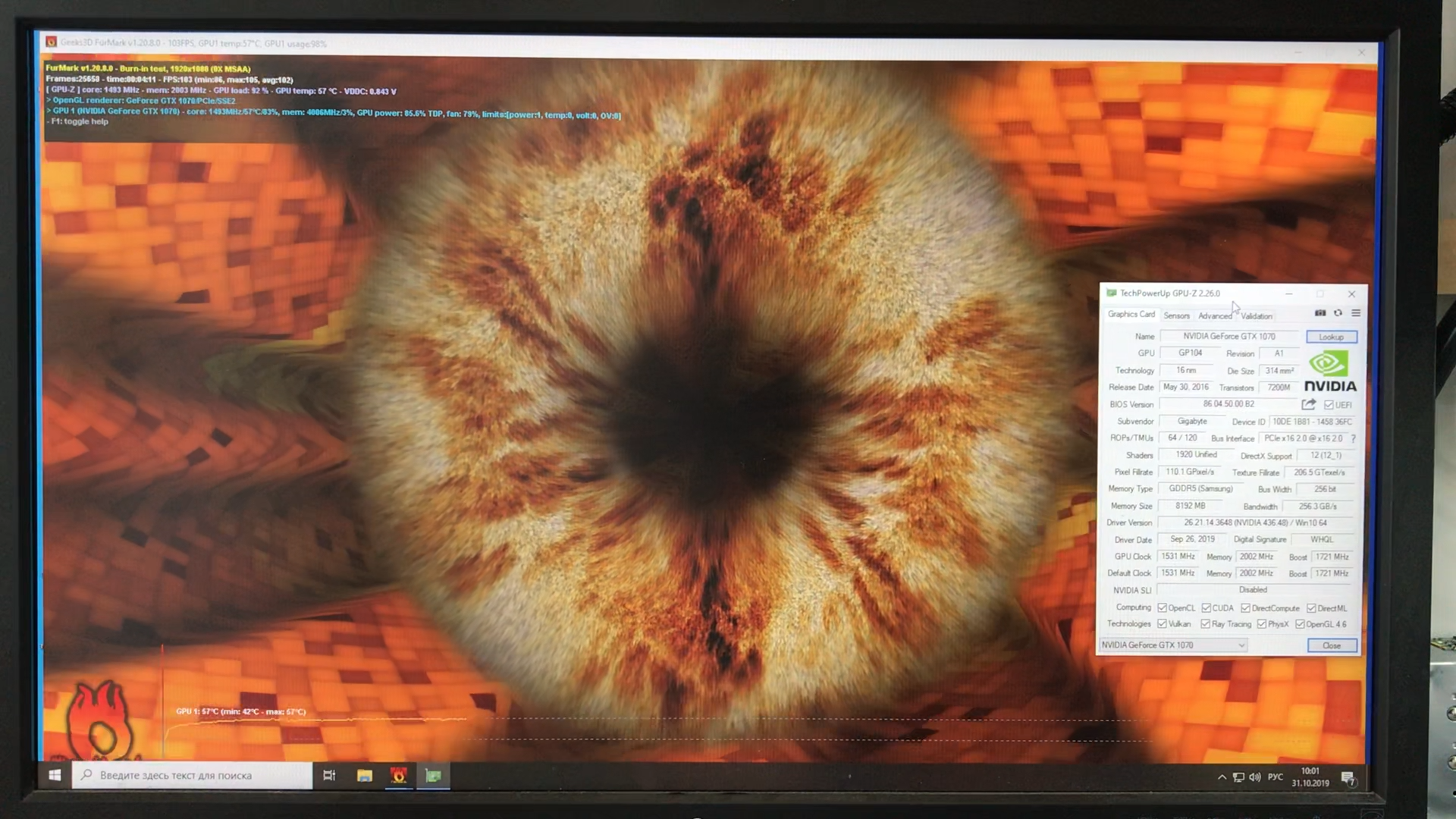Viewport: 1456px width, 819px height.
Task: Toggle PhysX checkbox
Action: 1261,624
